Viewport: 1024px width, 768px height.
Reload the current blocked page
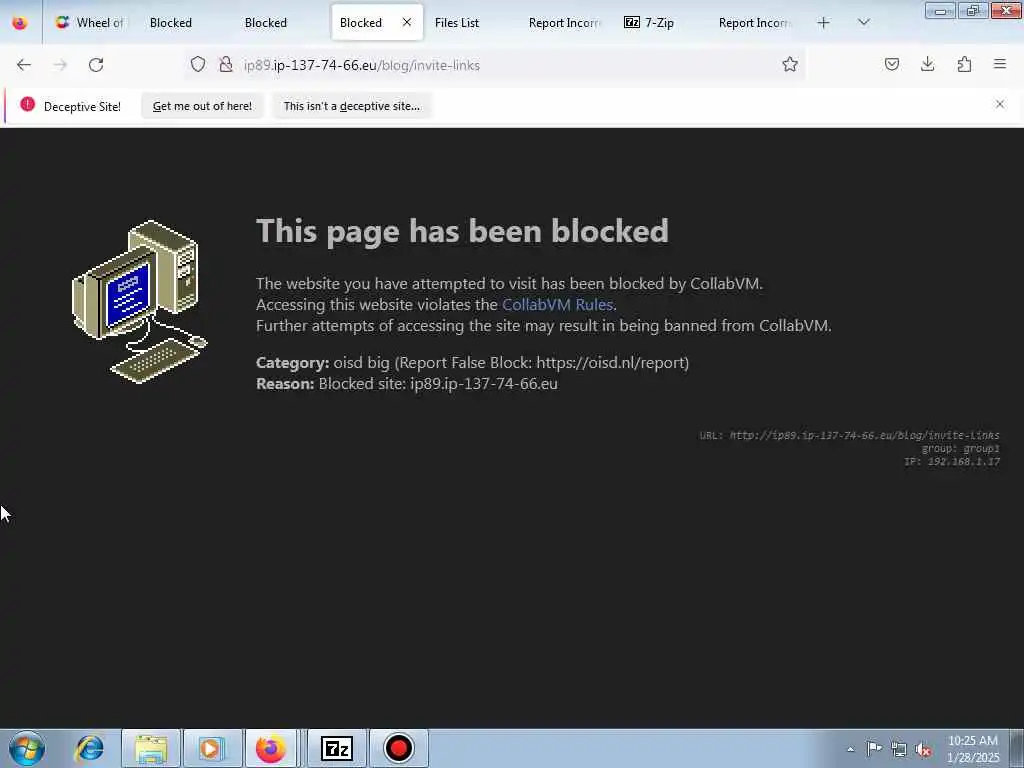(x=96, y=65)
